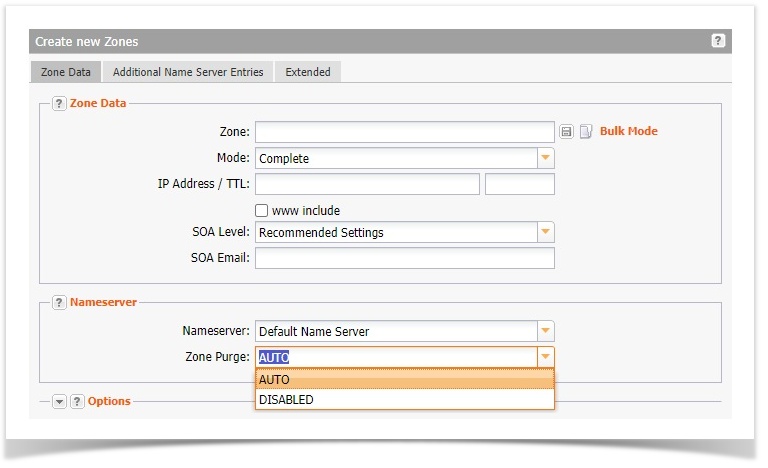Focus the IP Address input field
Image resolution: width=768 pixels, height=468 pixels.
[367, 184]
